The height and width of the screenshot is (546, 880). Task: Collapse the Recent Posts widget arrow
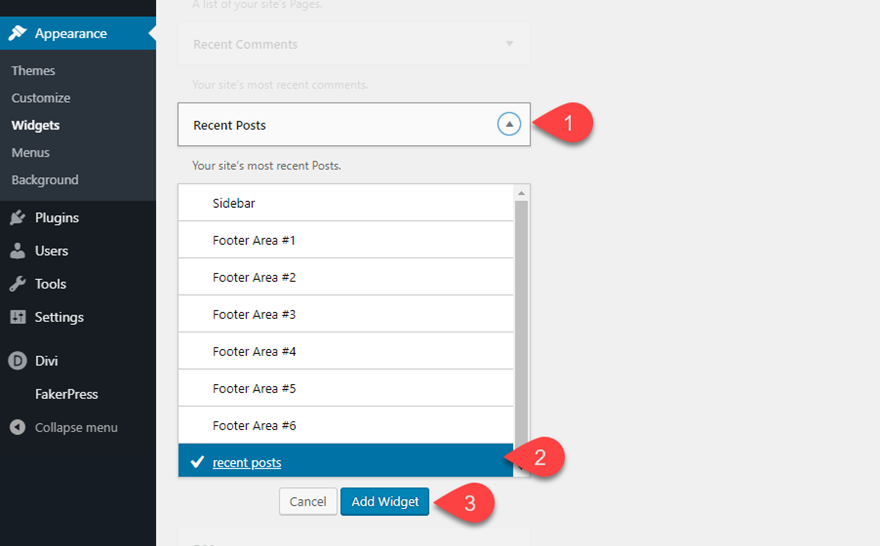[x=509, y=125]
